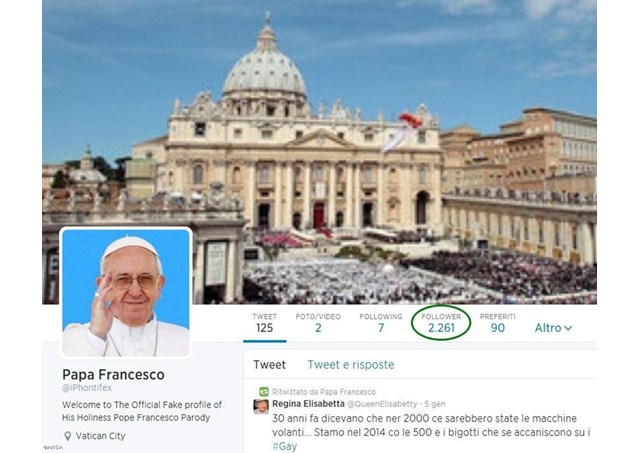This screenshot has width=640, height=453.
Task: Show the Preferiti list
Action: click(498, 323)
